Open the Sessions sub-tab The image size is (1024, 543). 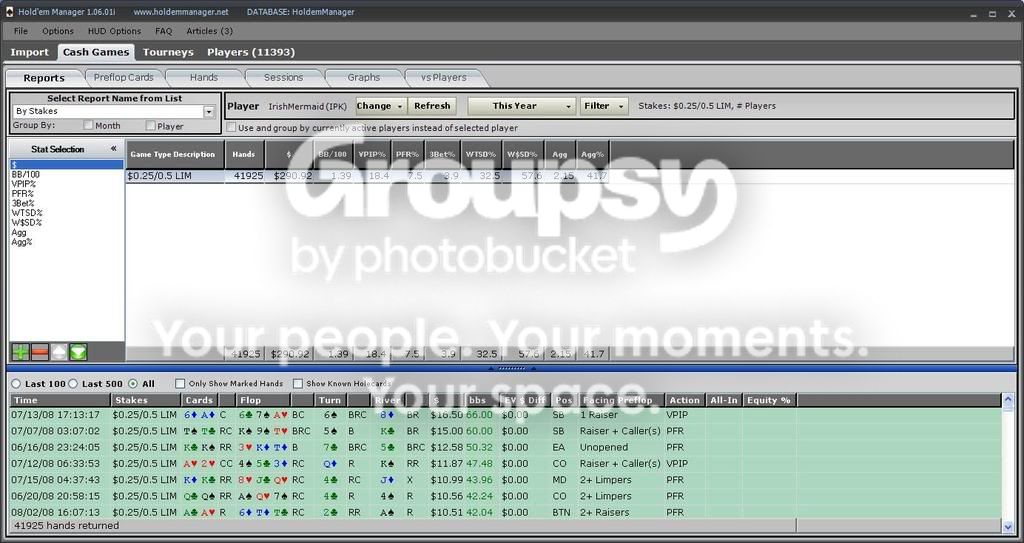pos(283,77)
